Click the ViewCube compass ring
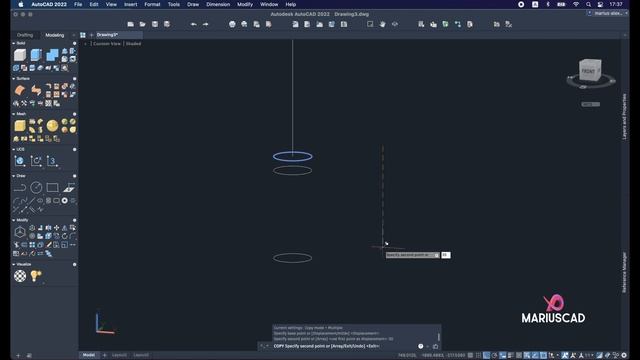The height and width of the screenshot is (360, 640). click(x=591, y=82)
